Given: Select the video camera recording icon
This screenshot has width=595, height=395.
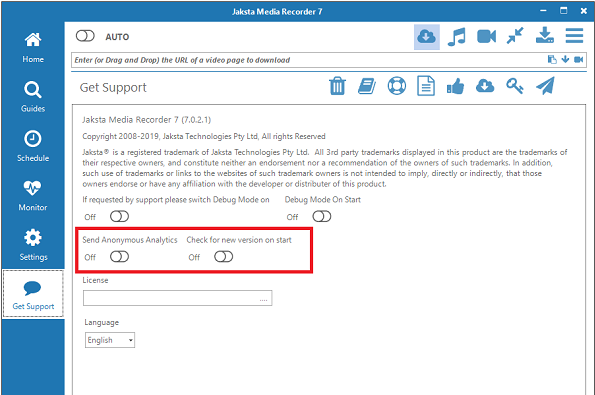Looking at the screenshot, I should coord(486,37).
